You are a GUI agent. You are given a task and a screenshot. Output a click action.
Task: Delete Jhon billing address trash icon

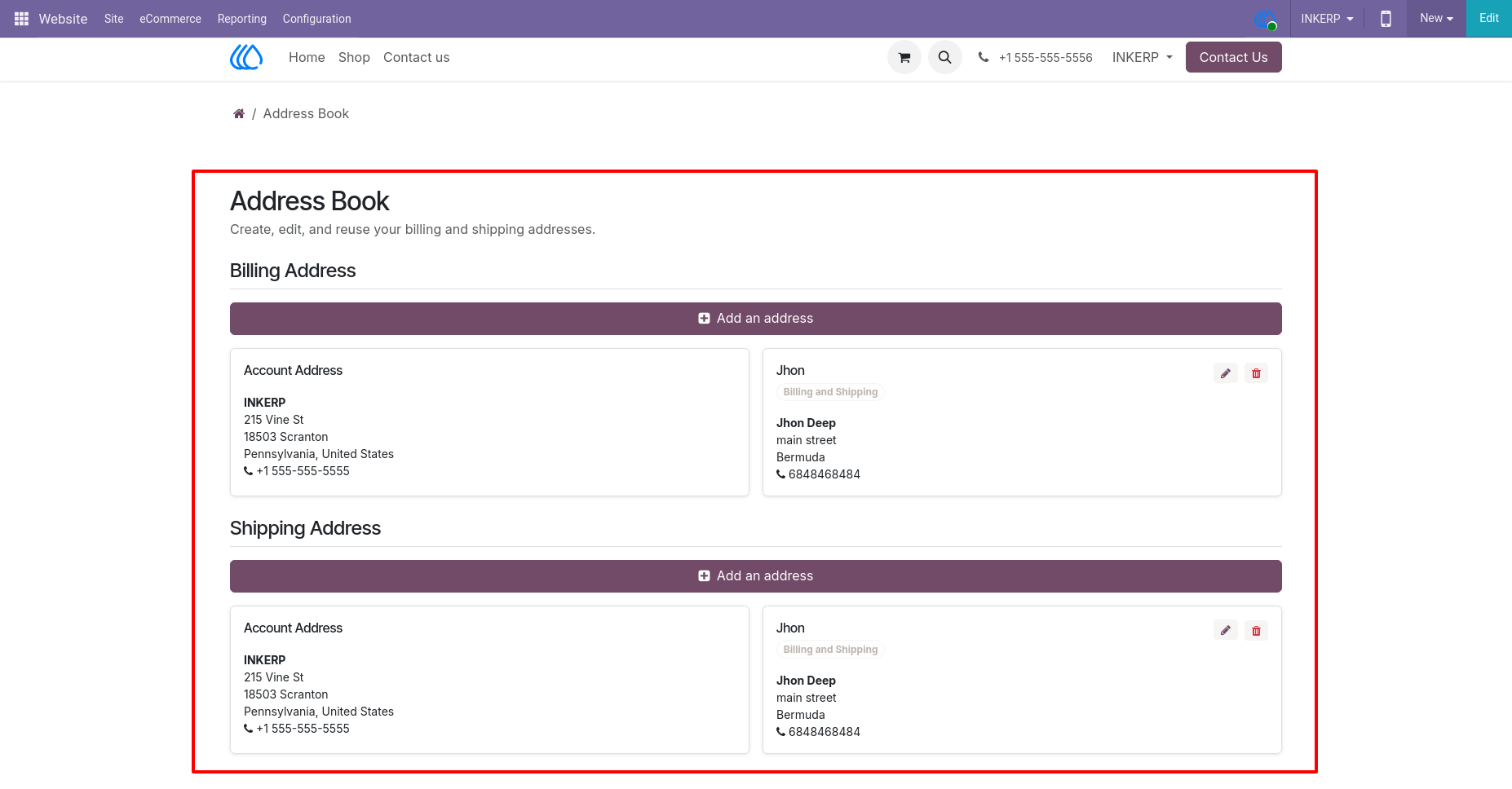click(x=1256, y=373)
